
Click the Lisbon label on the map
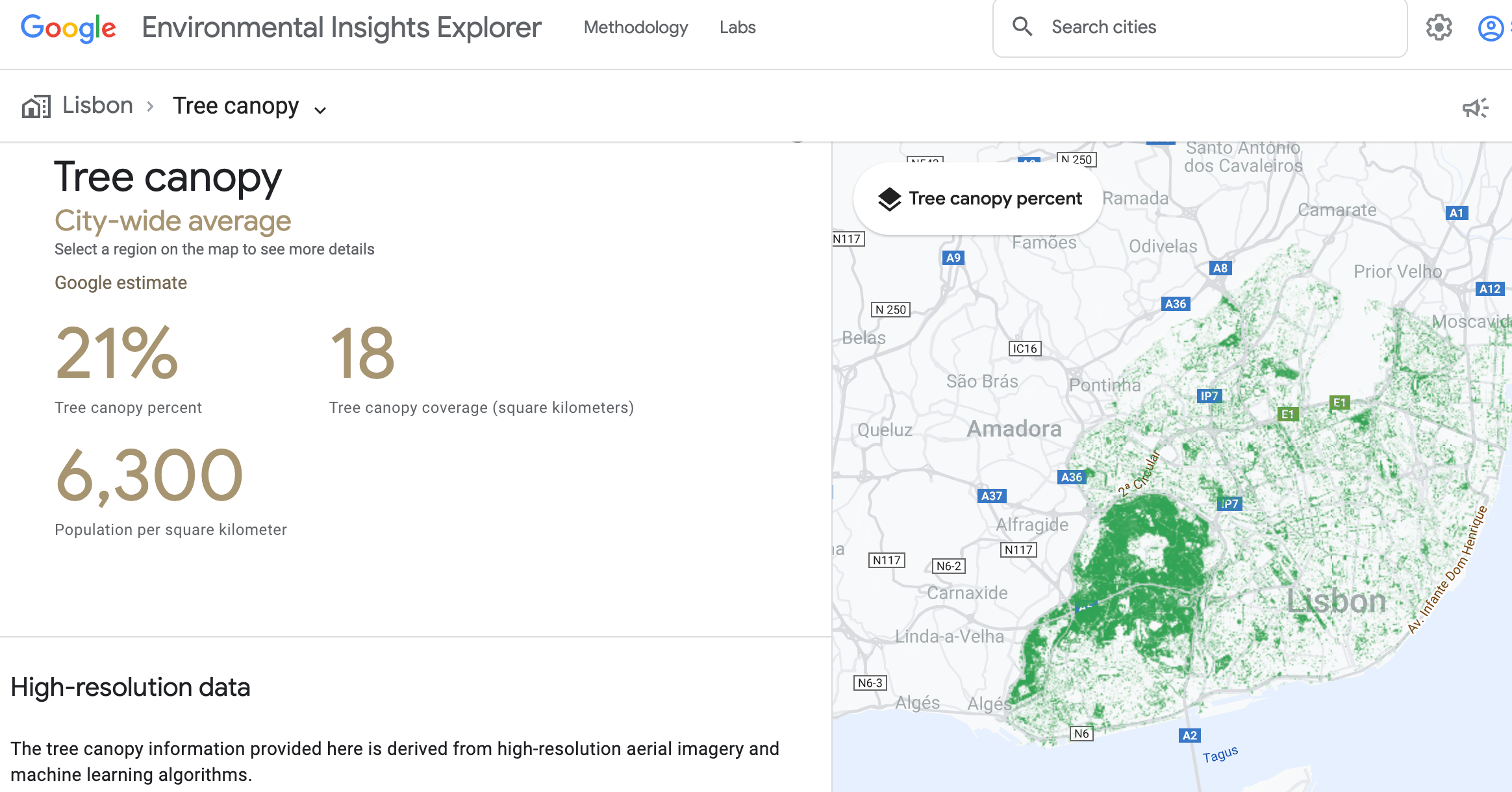1336,600
